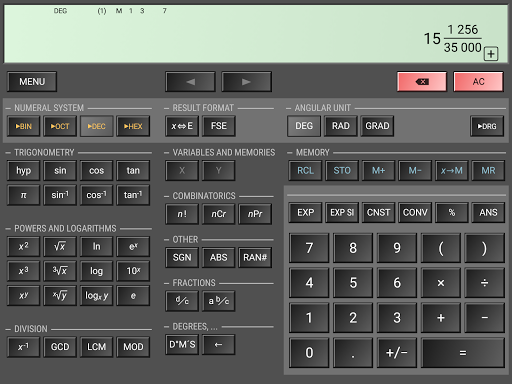Click the fraction result in the display
Viewport: 512px width, 384px height.
[x=453, y=39]
